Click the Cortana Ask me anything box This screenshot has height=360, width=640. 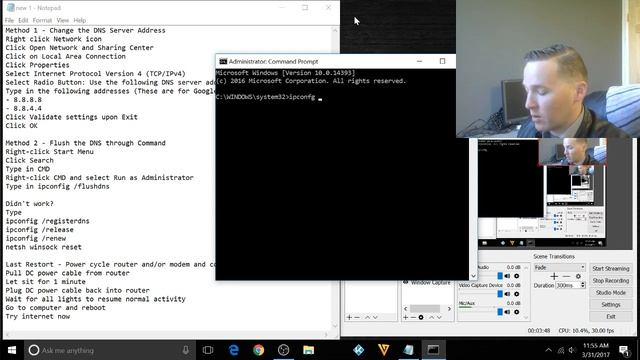(110, 350)
